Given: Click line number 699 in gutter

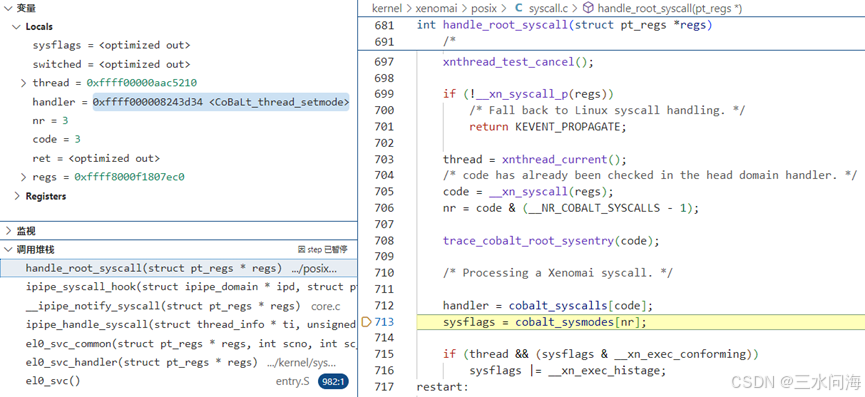Looking at the screenshot, I should click(x=384, y=94).
